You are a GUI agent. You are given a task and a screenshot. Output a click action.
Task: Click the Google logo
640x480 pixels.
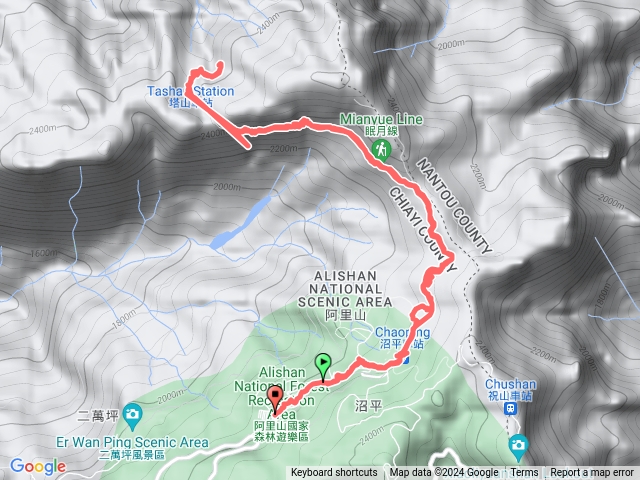(x=38, y=466)
